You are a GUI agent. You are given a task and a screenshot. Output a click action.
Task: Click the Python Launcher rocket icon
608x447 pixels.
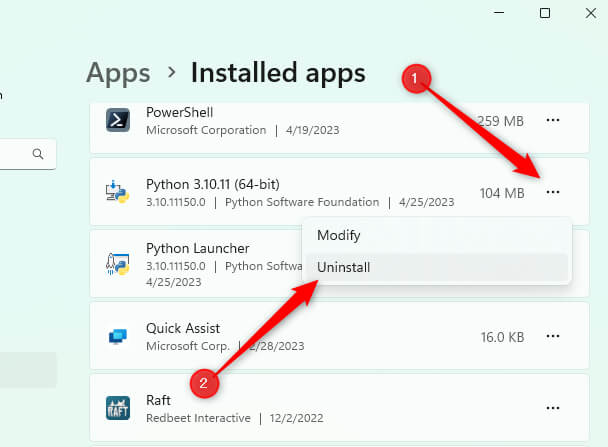(118, 264)
